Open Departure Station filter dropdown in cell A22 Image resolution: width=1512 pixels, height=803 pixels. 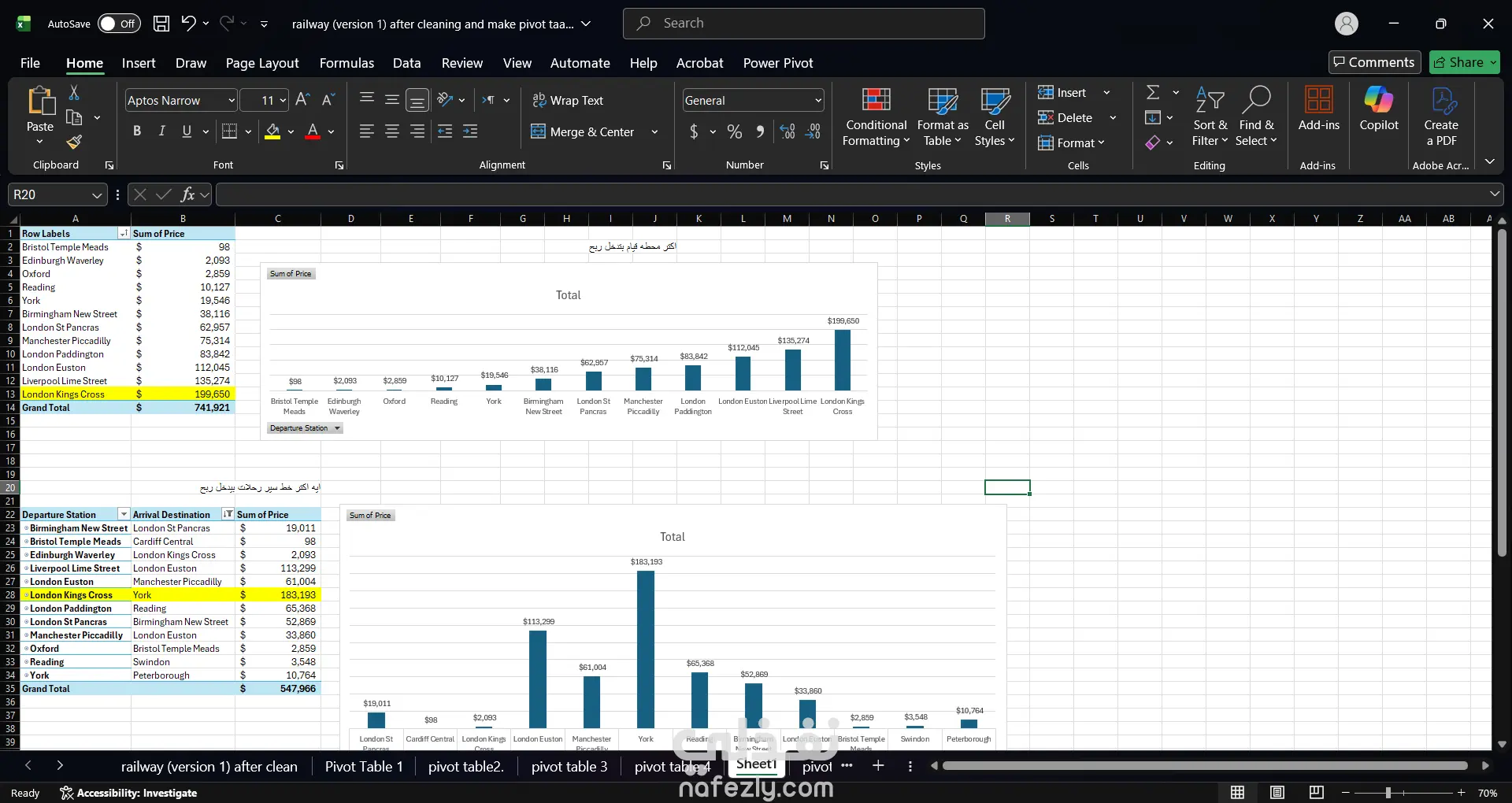point(124,515)
